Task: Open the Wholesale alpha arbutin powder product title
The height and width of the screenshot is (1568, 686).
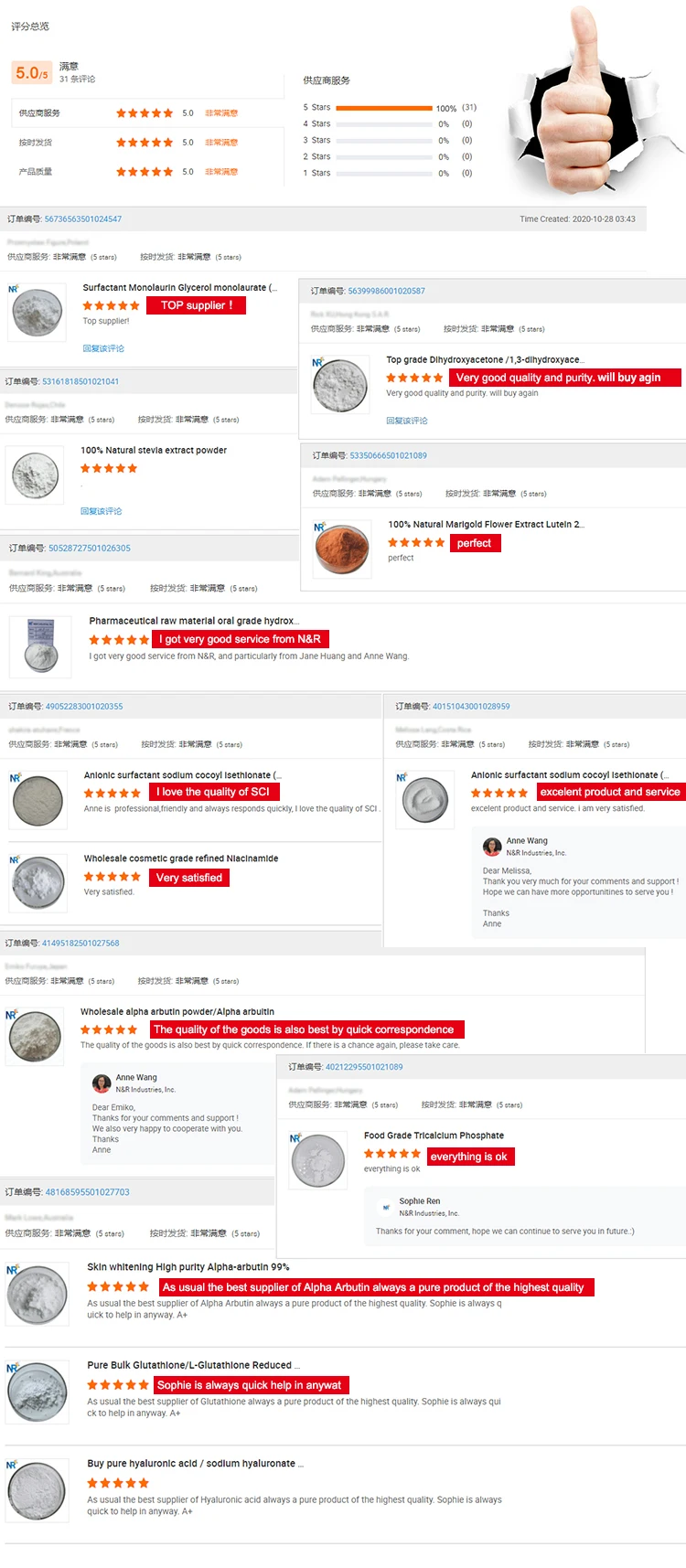Action: 177,1012
